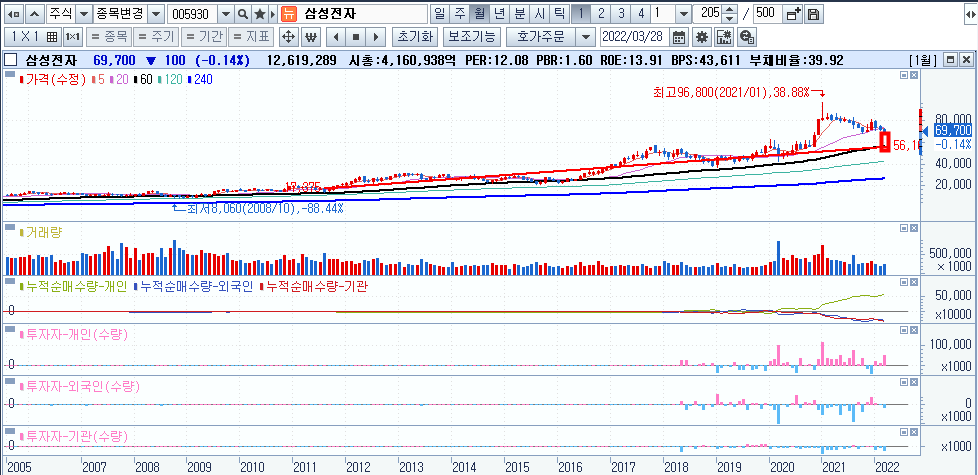Screen dimensions: 978x475
Task: Click the small arrow right of the star icon
Action: coord(273,14)
